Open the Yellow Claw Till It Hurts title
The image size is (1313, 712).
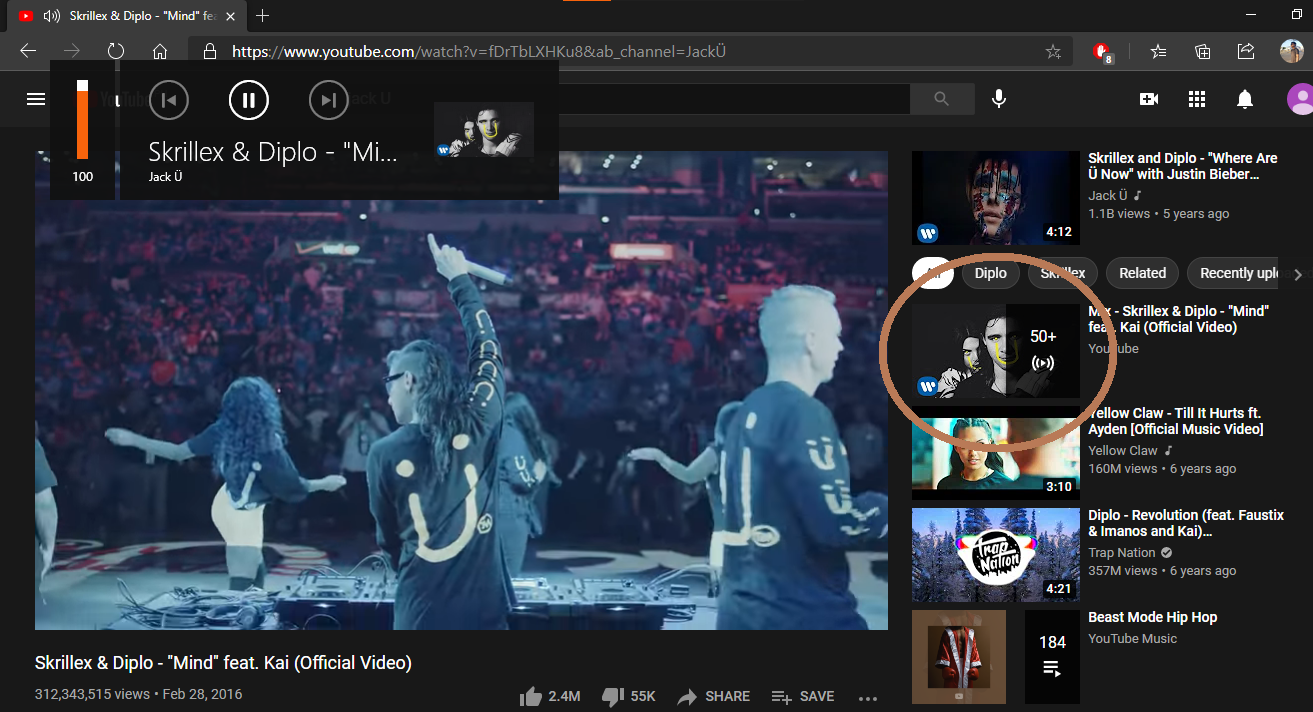tap(1176, 421)
